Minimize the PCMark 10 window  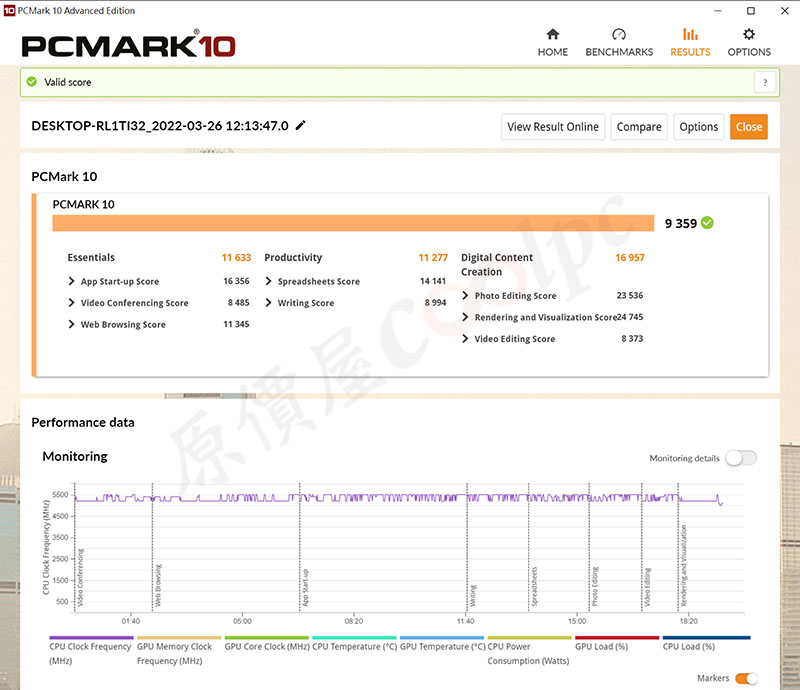718,11
